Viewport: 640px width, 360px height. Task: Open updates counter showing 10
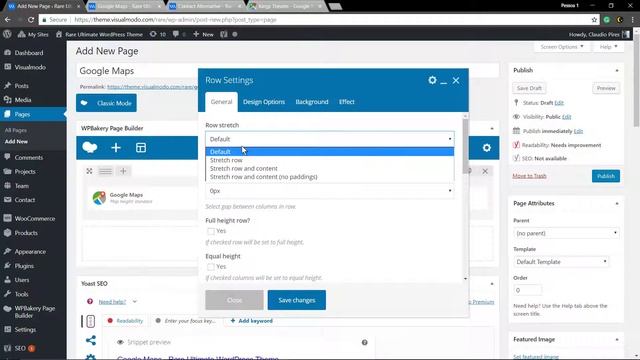[x=158, y=34]
